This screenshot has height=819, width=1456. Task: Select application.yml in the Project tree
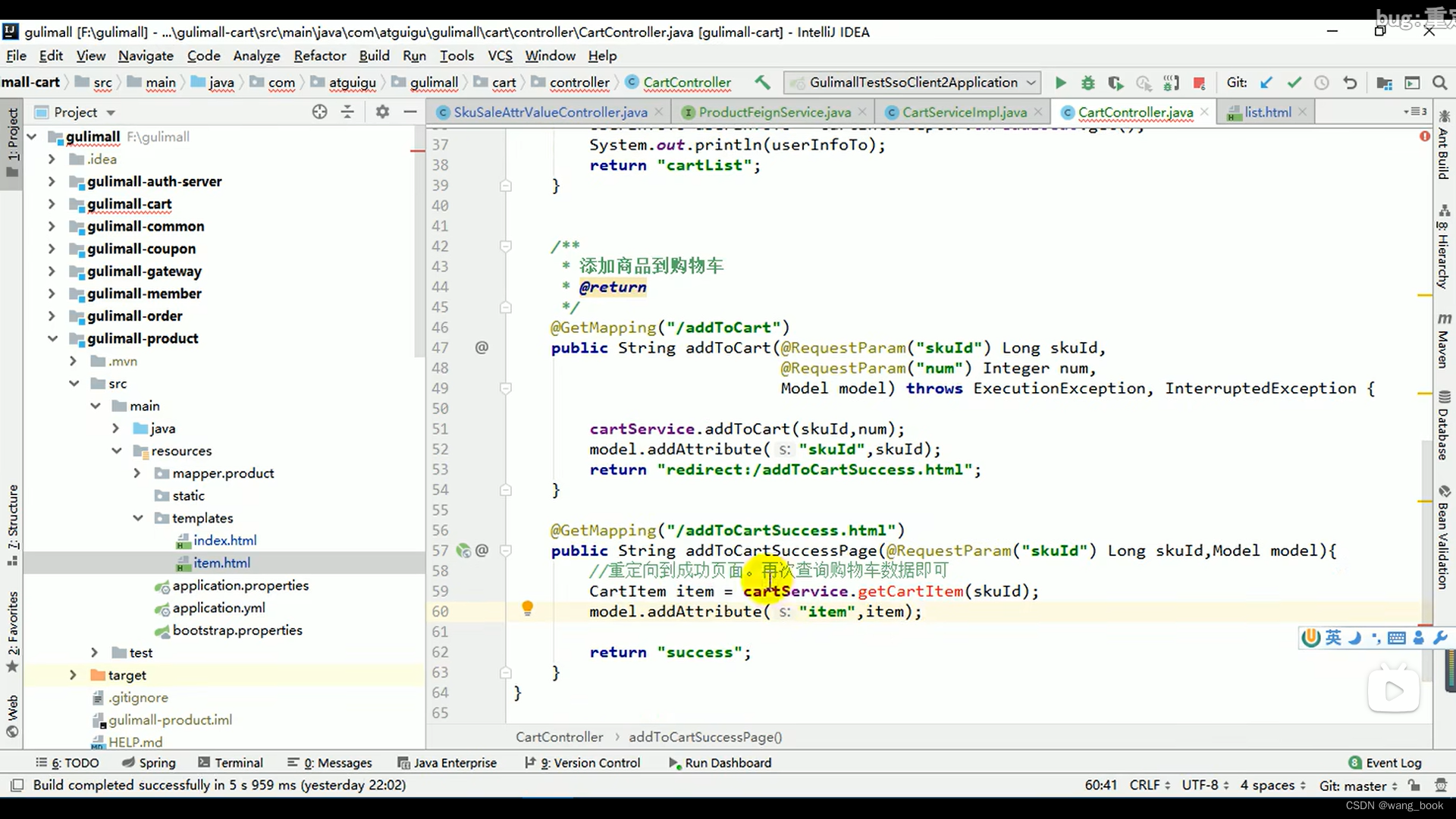(x=218, y=607)
